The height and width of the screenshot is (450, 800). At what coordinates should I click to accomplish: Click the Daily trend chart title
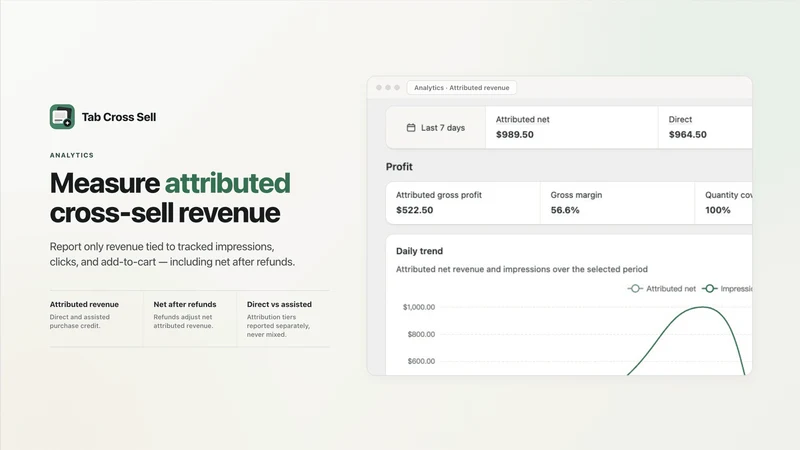point(419,251)
